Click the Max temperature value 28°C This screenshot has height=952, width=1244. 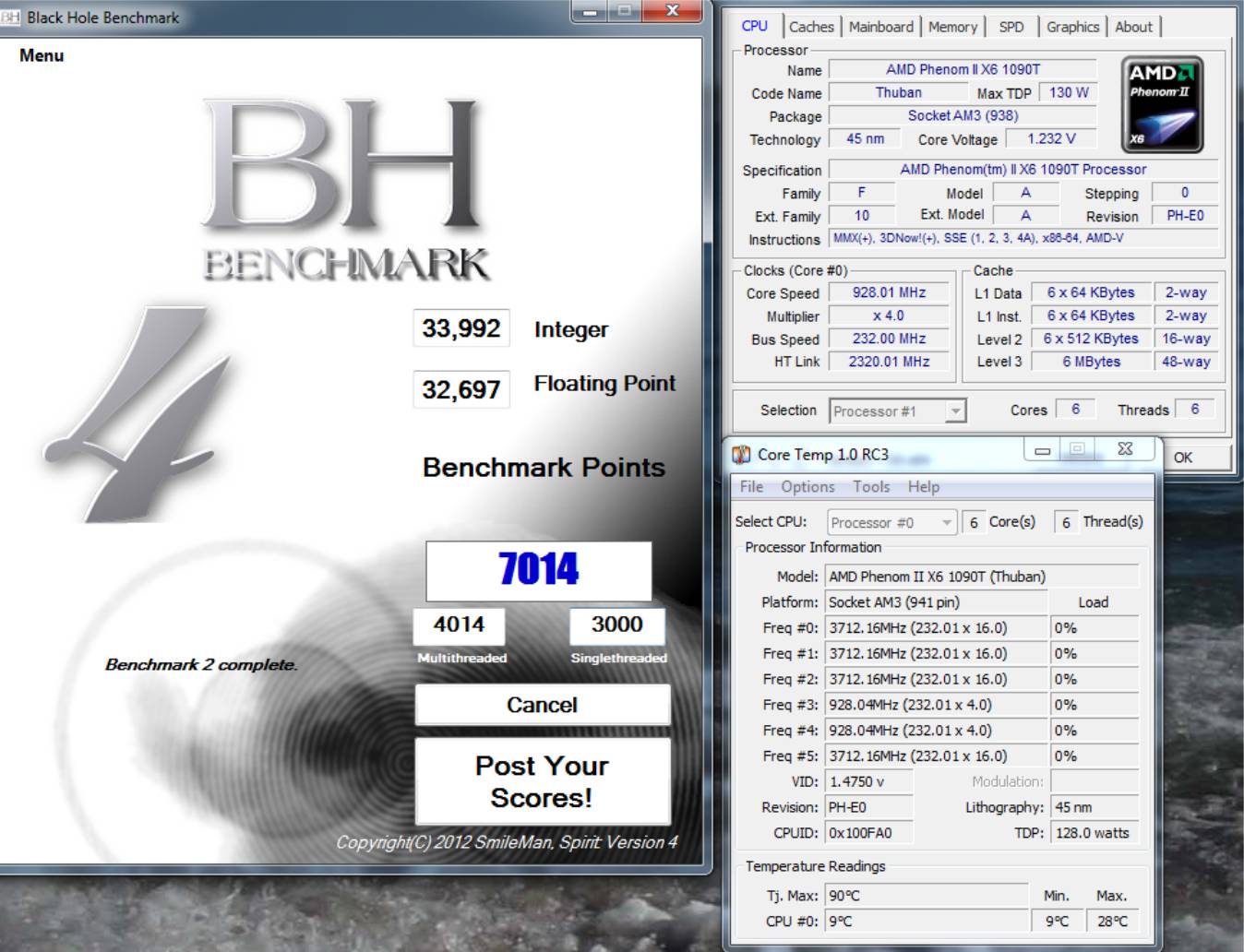click(1112, 922)
